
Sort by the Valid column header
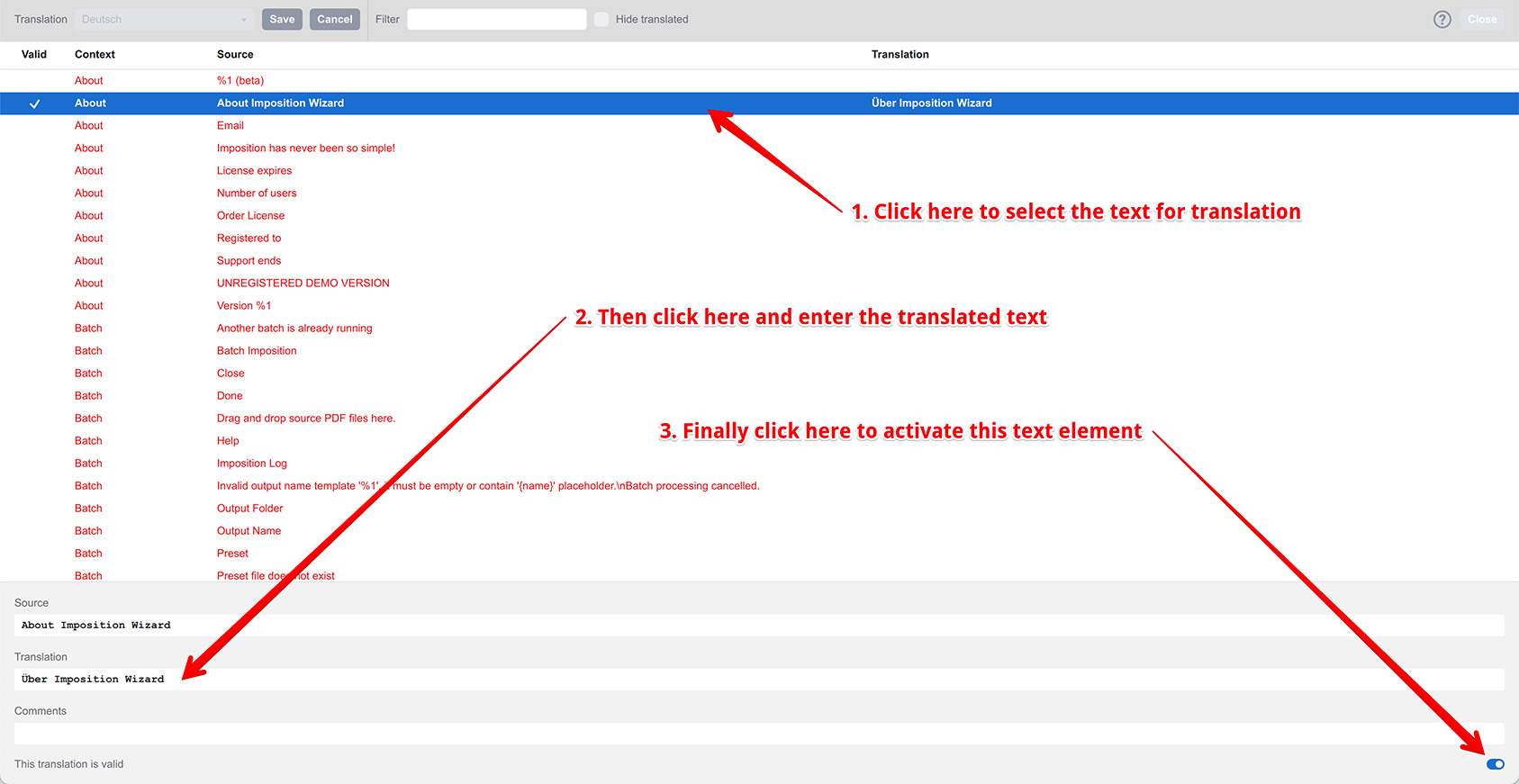click(34, 54)
